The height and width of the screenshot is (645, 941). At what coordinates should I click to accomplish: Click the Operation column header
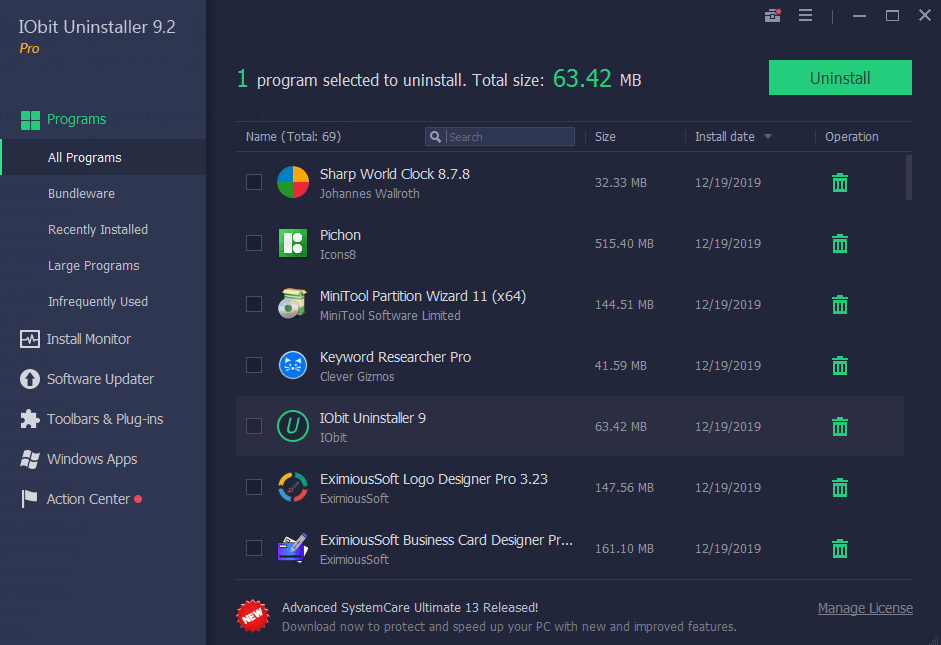[x=852, y=137]
